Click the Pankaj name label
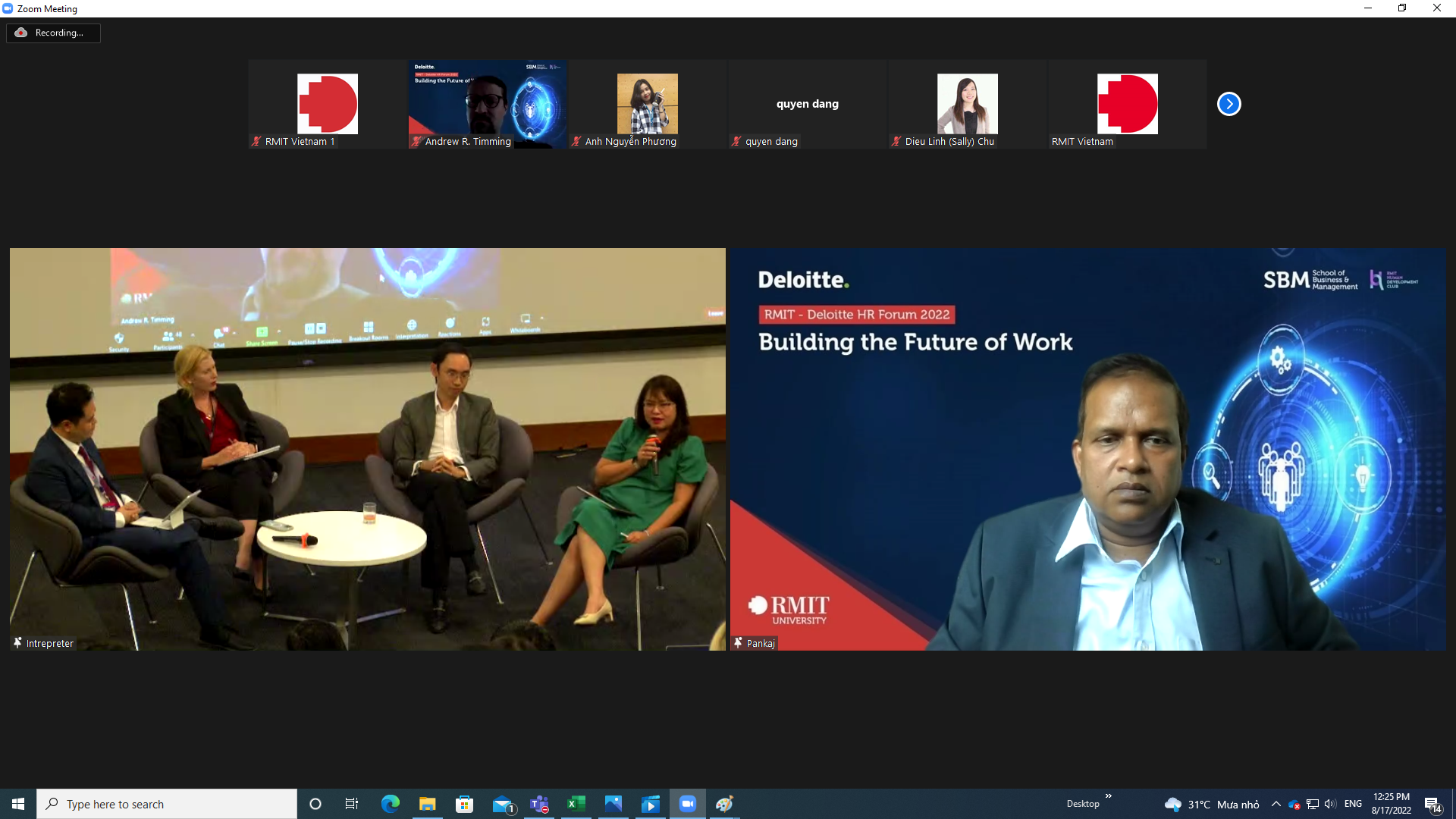This screenshot has height=819, width=1456. (x=761, y=643)
